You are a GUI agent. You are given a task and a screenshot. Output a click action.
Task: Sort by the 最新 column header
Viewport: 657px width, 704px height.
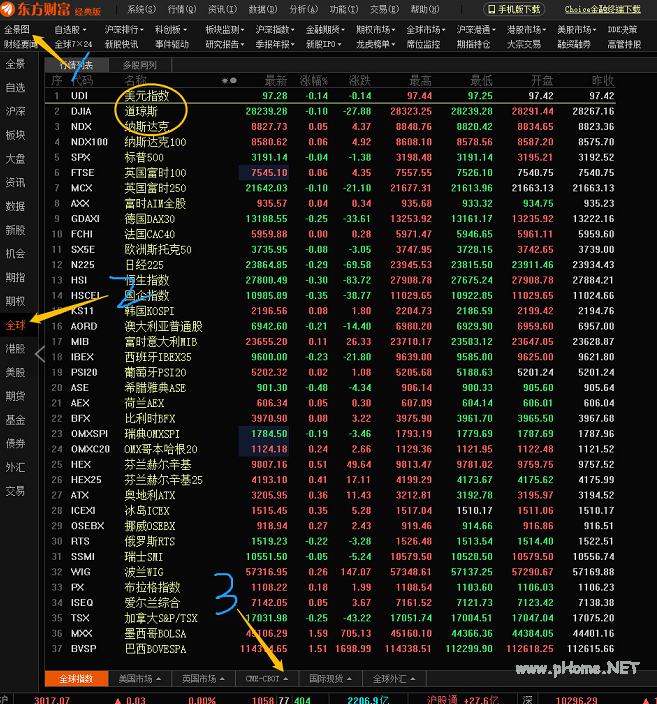click(276, 81)
